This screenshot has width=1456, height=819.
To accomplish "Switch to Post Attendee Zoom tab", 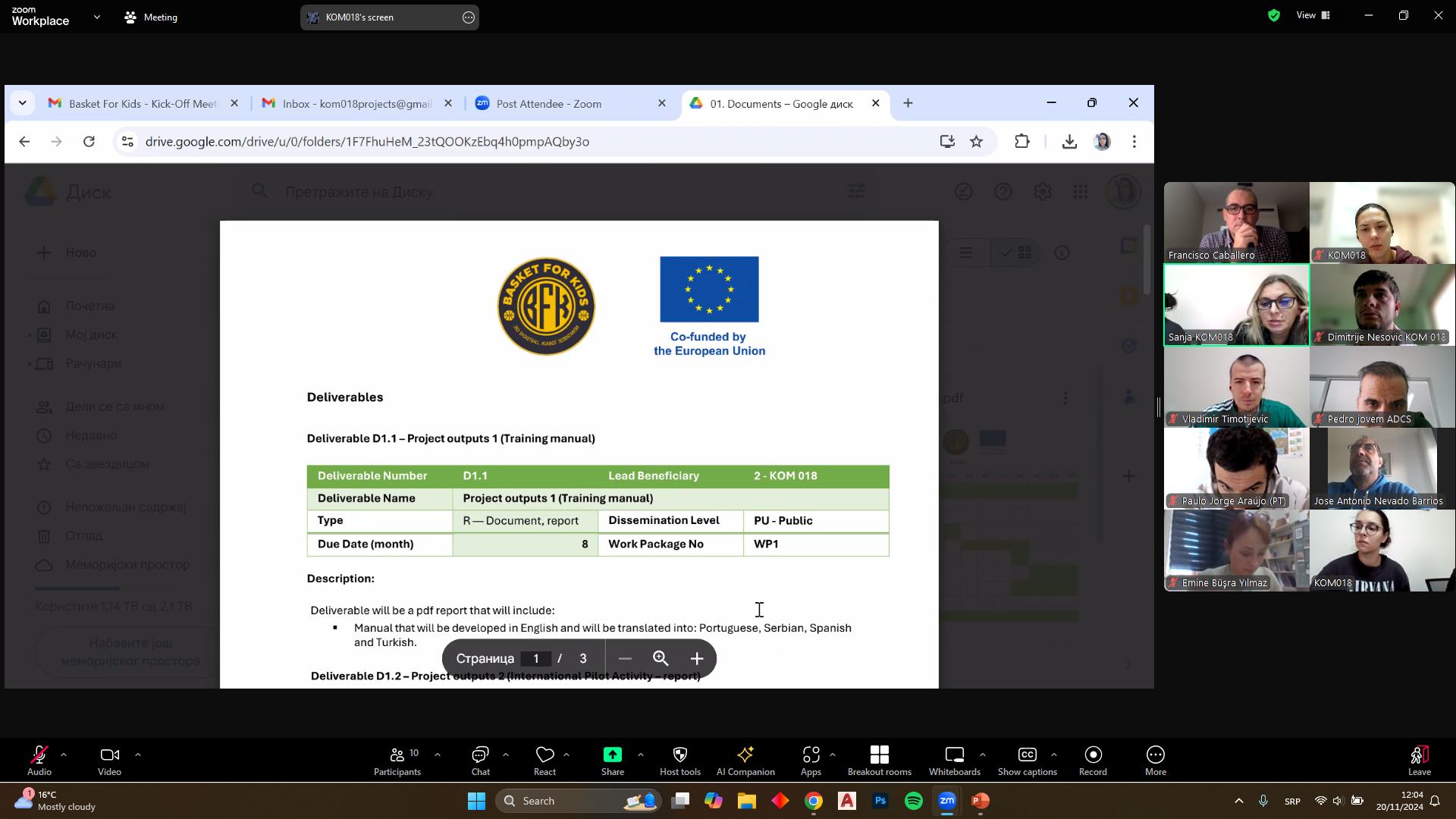I will [570, 104].
